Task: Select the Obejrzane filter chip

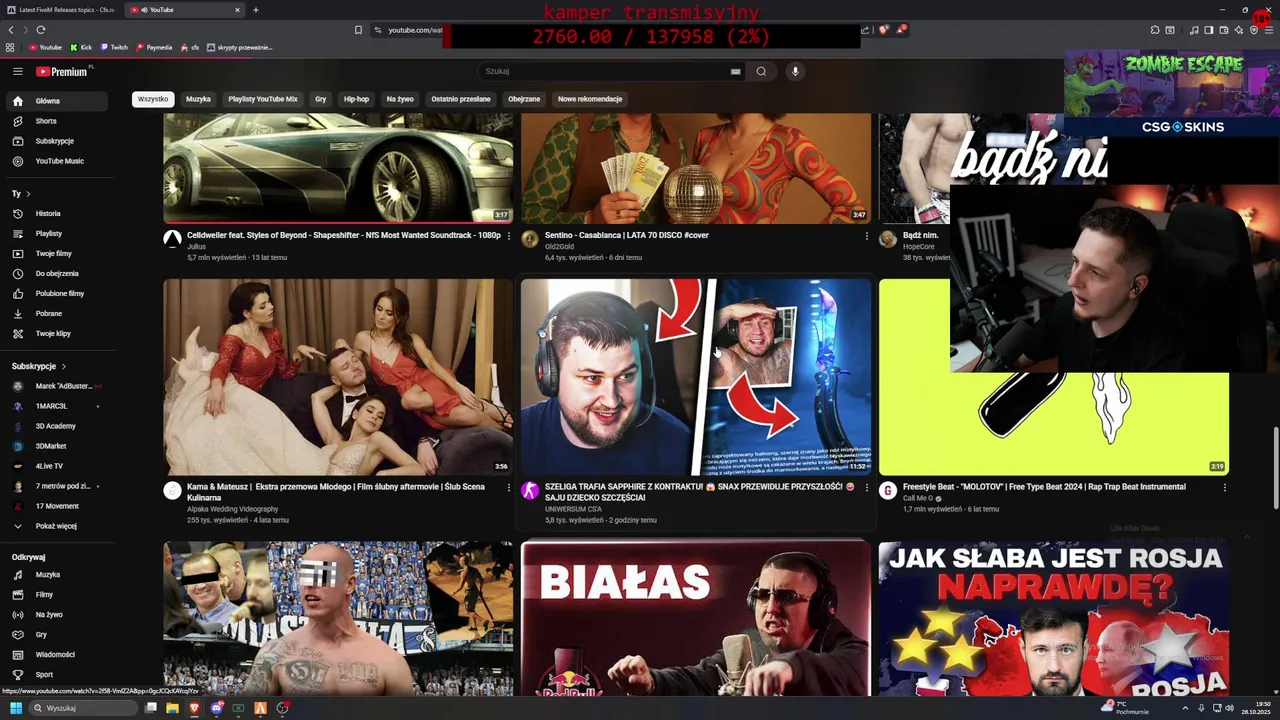Action: [x=524, y=99]
